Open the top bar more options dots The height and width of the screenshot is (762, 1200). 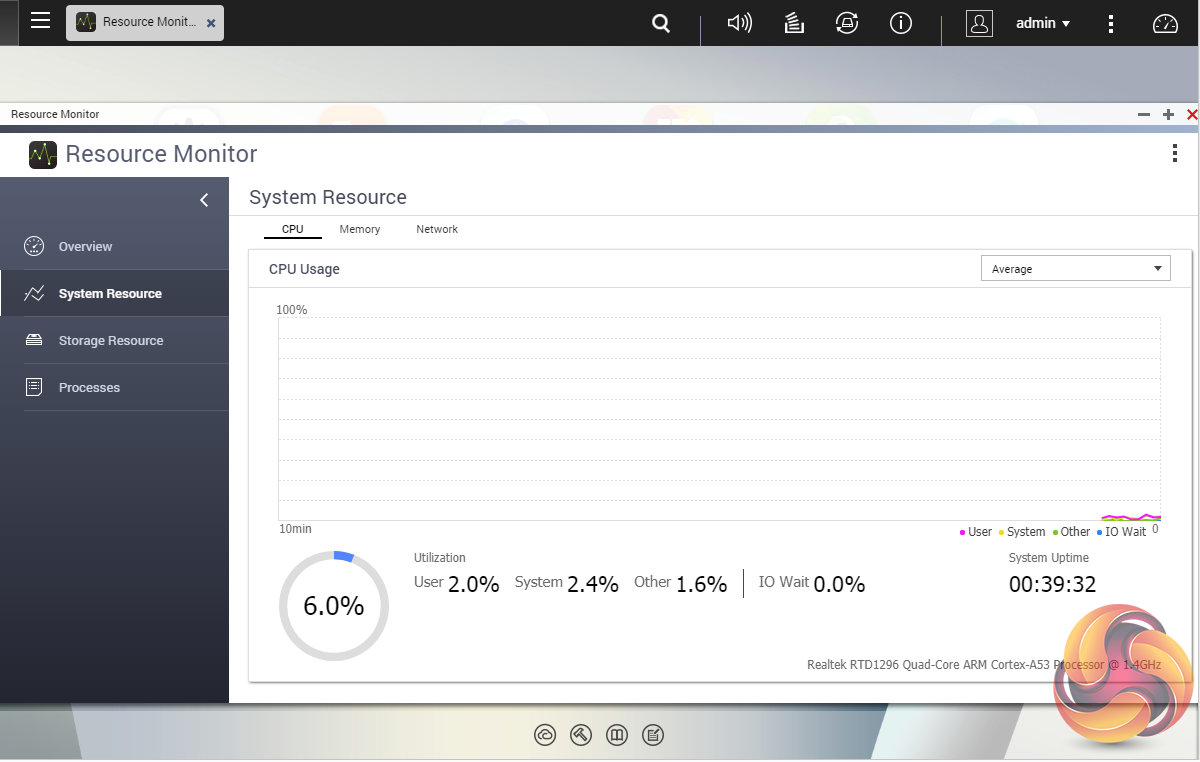click(1111, 23)
